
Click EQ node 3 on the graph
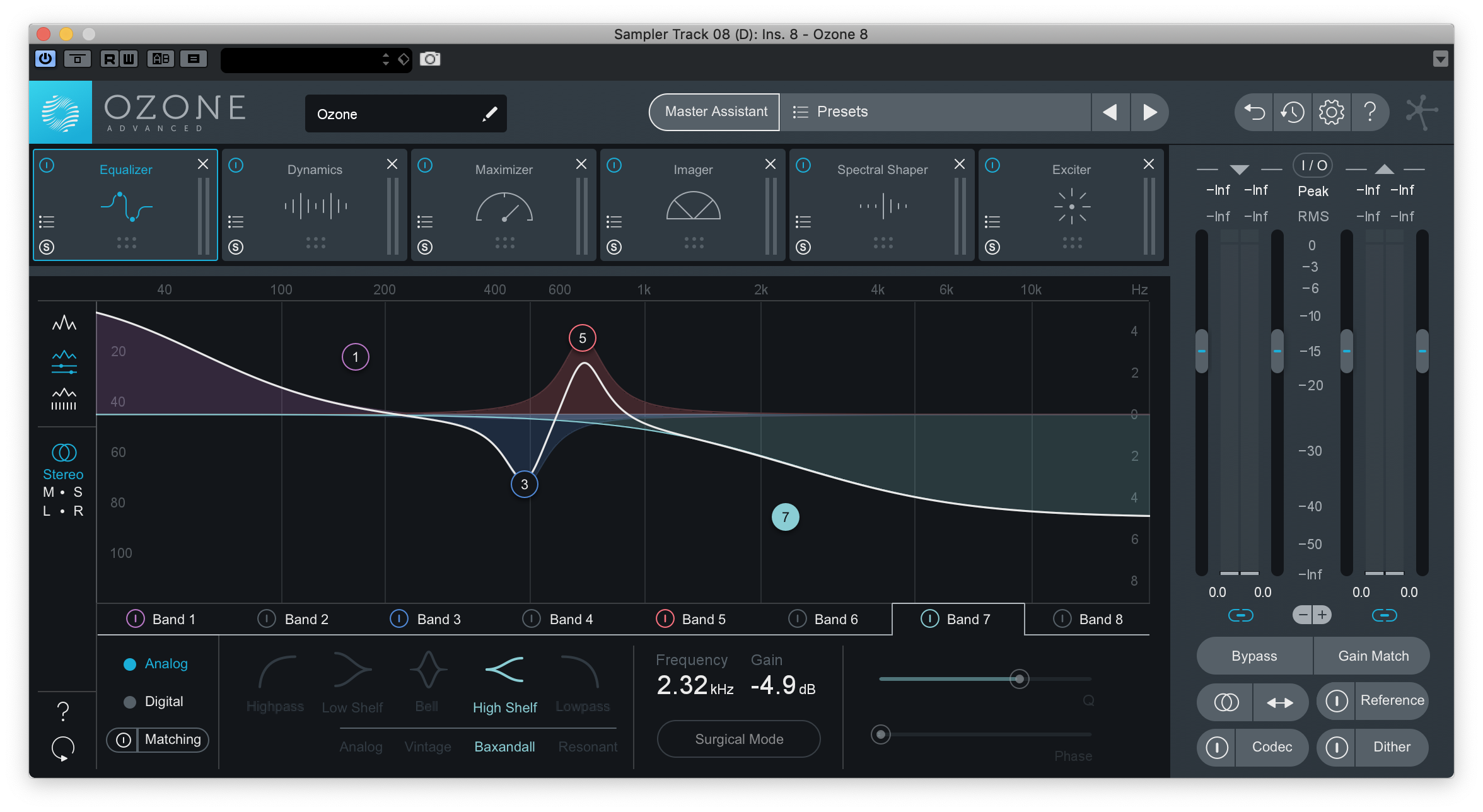[x=525, y=485]
